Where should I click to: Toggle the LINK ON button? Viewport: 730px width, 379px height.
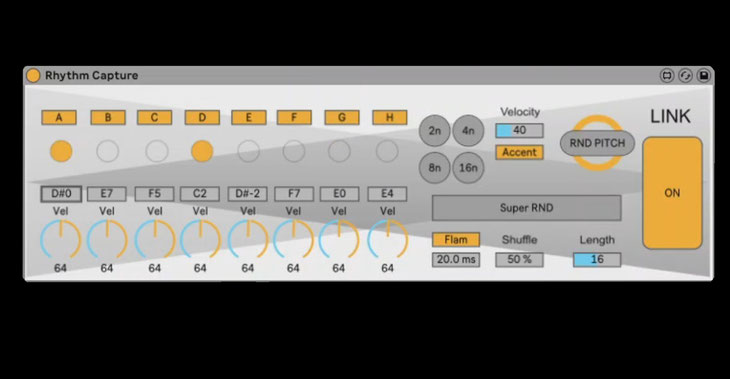click(672, 193)
